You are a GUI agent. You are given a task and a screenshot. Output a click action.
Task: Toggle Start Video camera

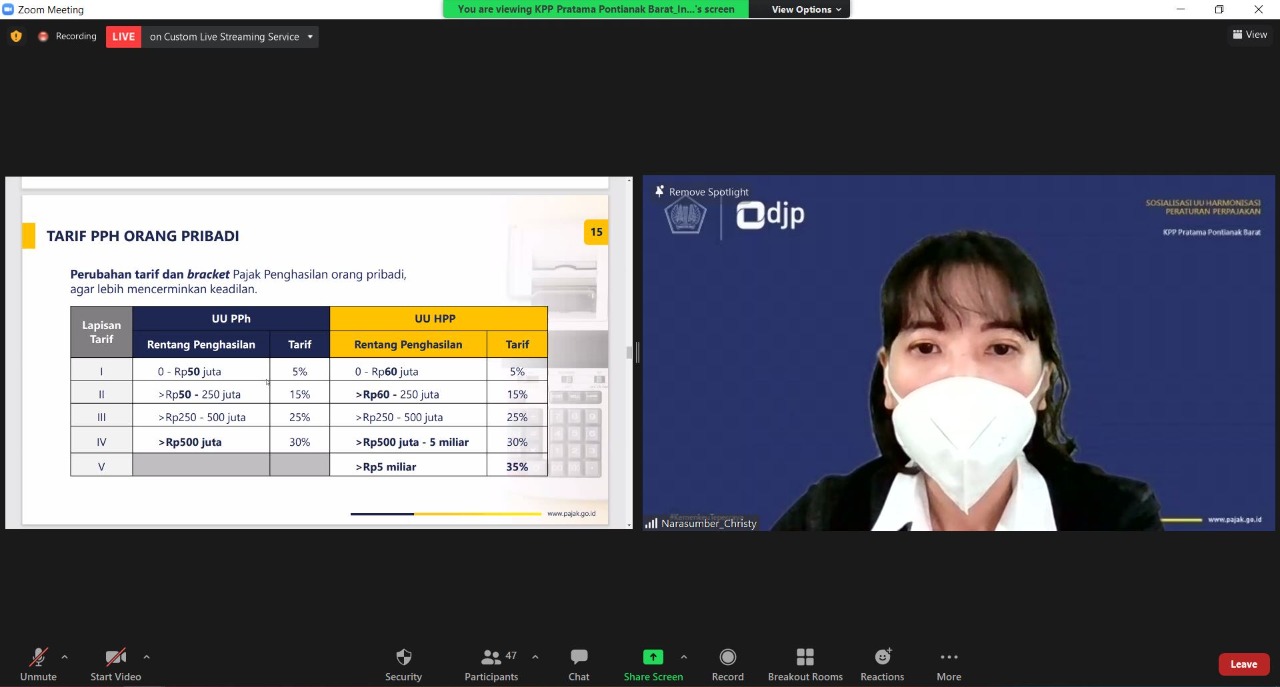pos(115,658)
